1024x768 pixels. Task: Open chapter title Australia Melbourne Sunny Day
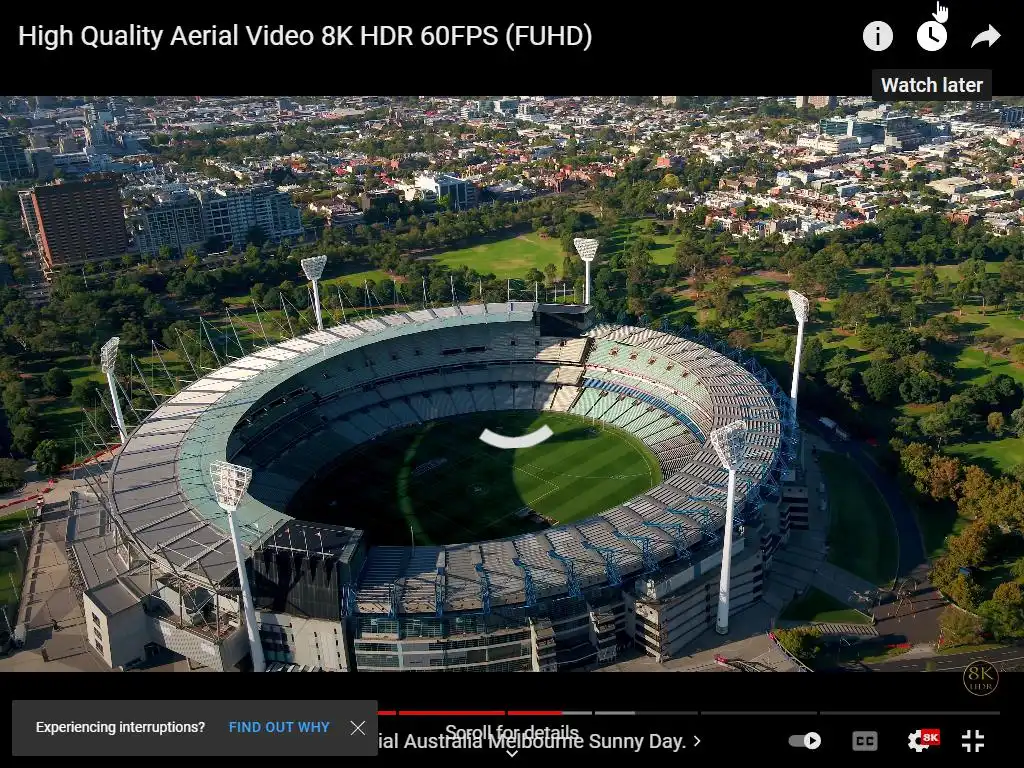click(532, 742)
